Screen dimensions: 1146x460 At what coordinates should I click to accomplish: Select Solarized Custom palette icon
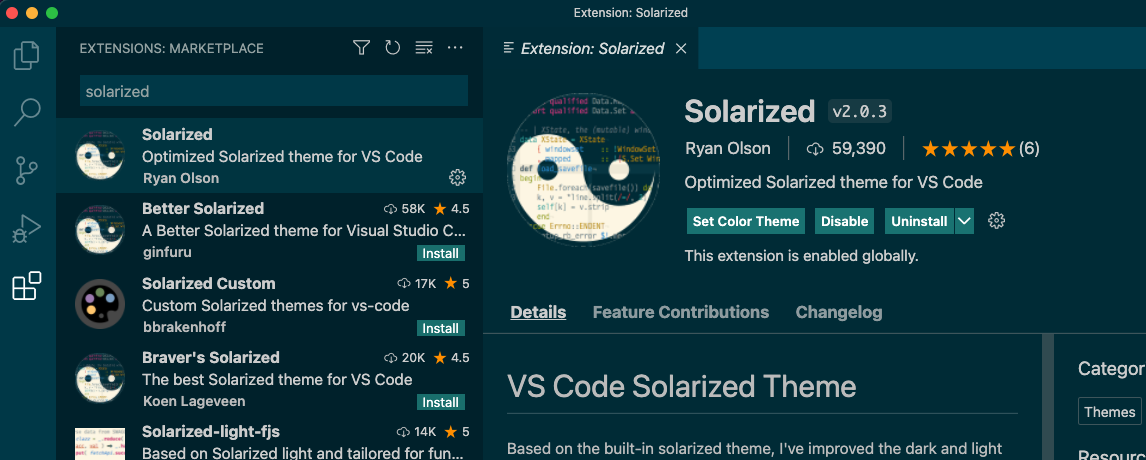[x=100, y=303]
